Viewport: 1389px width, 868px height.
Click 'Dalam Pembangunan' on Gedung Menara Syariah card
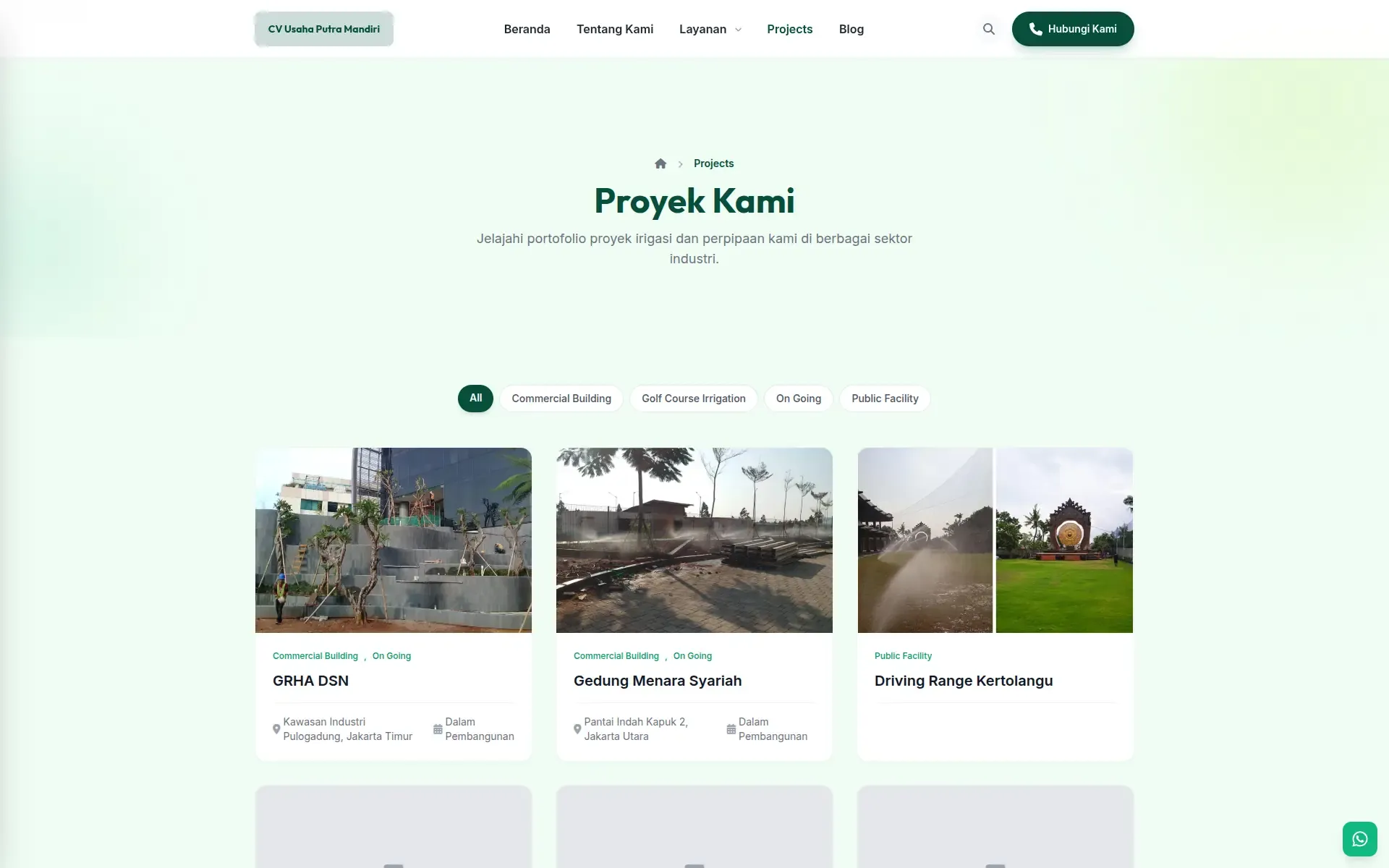773,729
